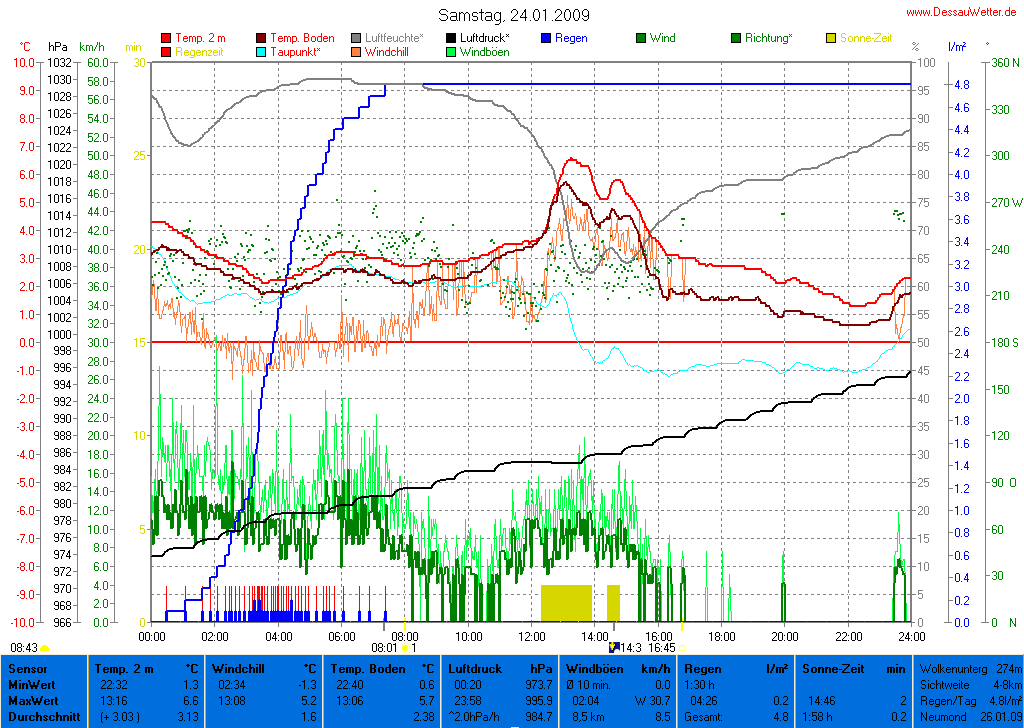This screenshot has height=728, width=1024.
Task: Click the chart title Samstag, 24.01.2009
Action: [x=513, y=15]
